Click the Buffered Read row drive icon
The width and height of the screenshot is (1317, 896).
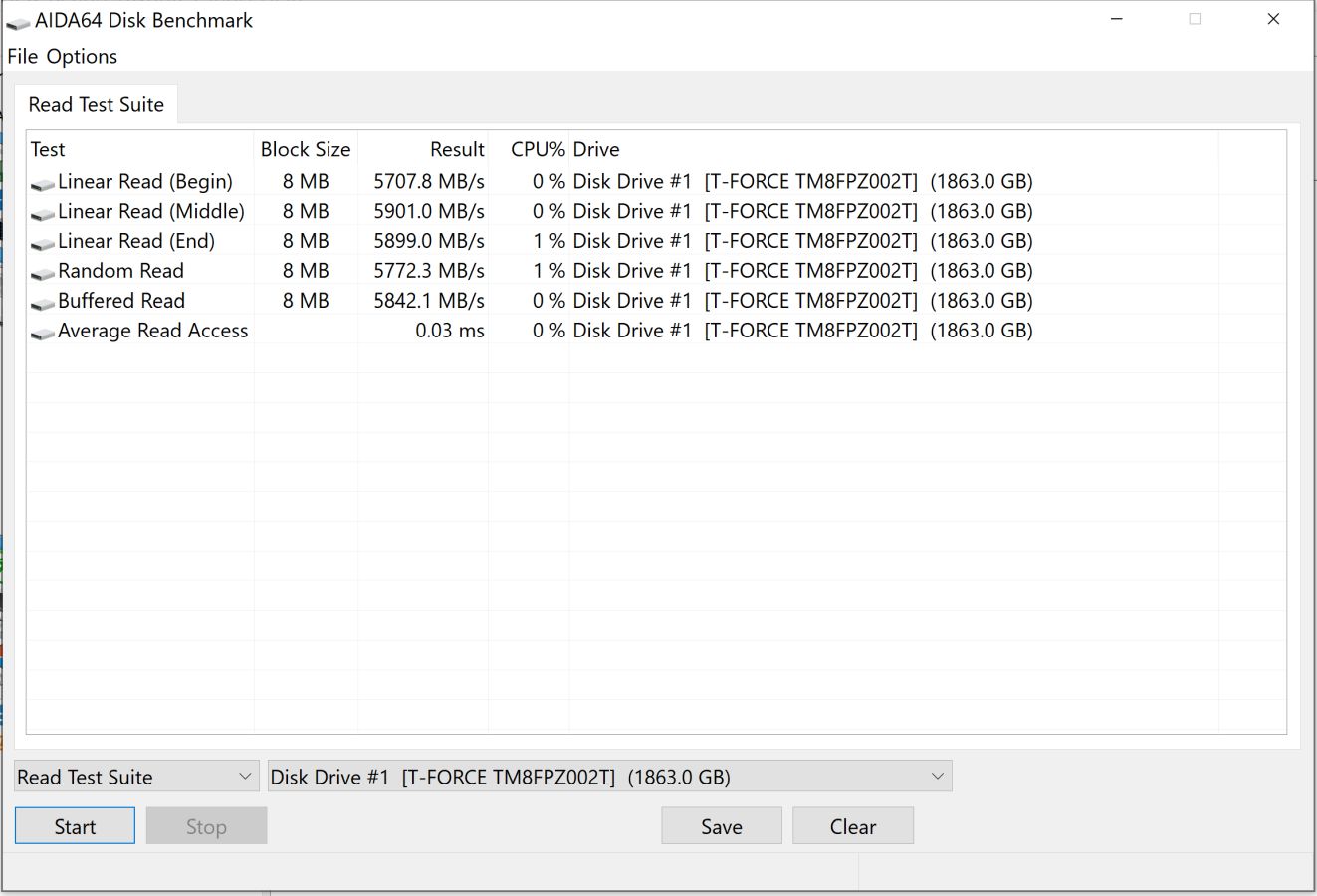click(x=43, y=304)
